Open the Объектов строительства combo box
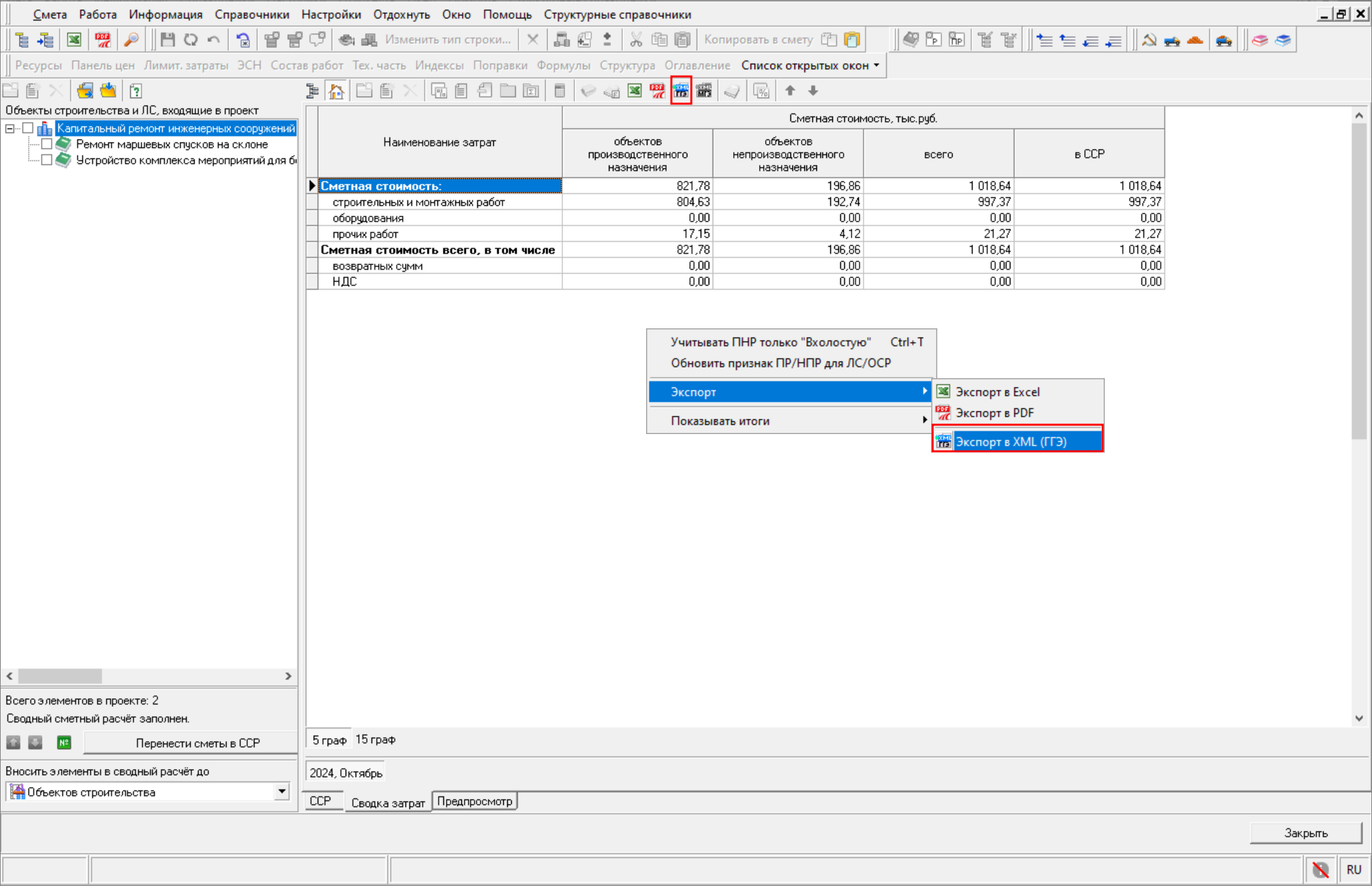Viewport: 1372px width, 886px height. (x=282, y=792)
